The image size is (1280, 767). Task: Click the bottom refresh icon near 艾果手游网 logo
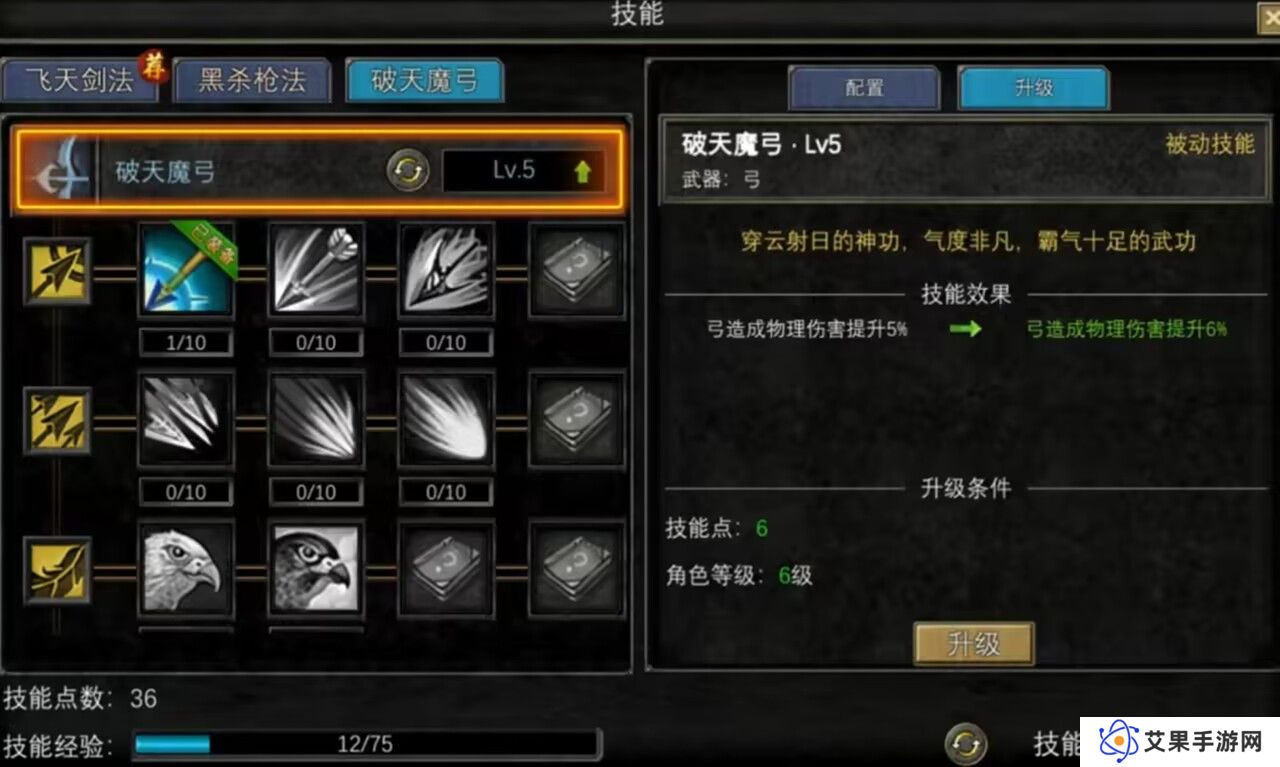point(966,744)
